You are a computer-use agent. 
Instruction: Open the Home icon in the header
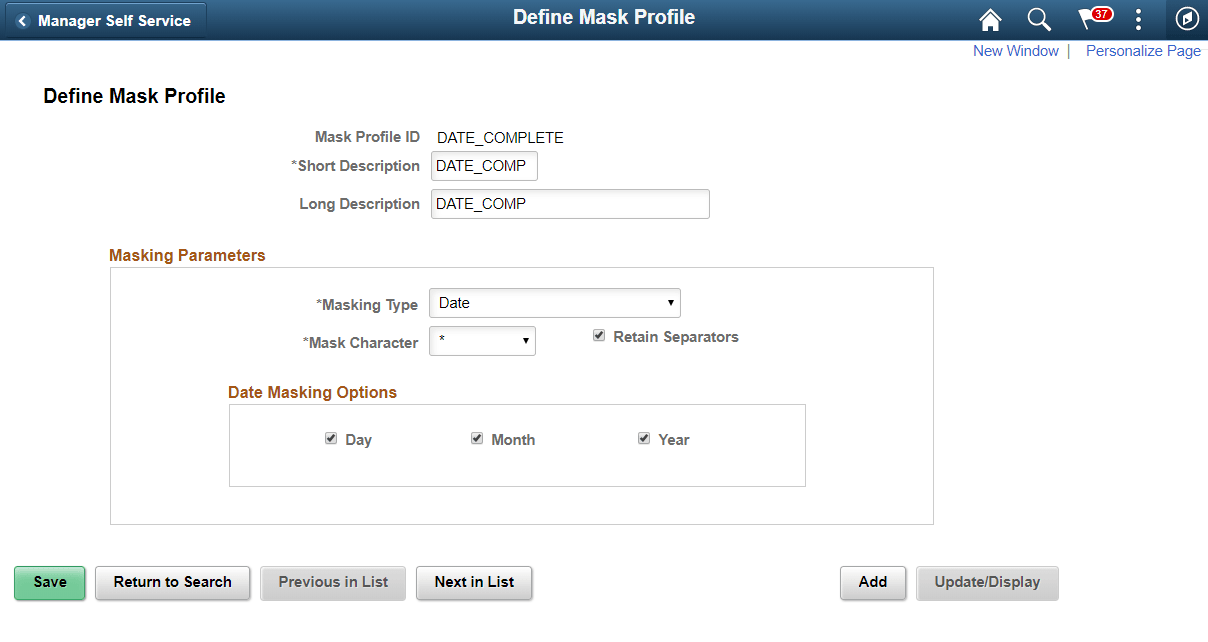coord(989,19)
